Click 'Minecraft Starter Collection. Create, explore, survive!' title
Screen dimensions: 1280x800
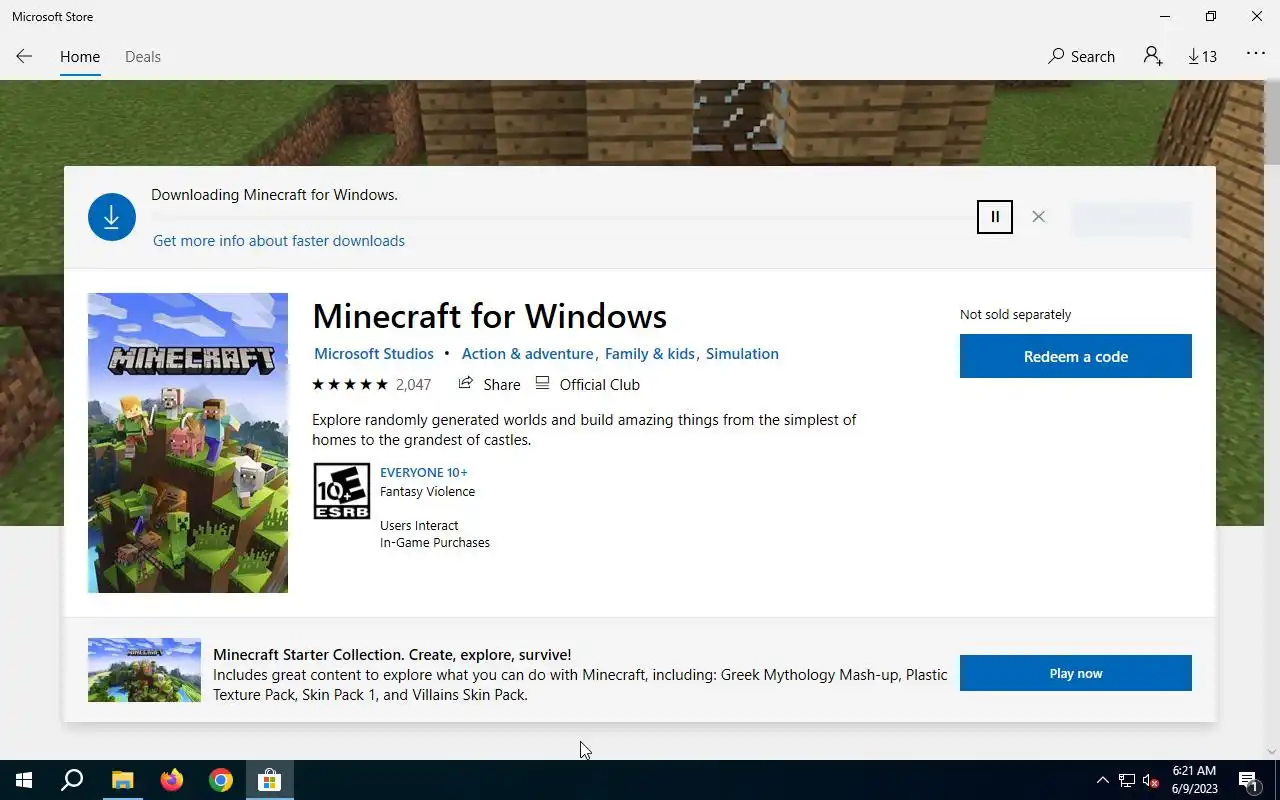pyautogui.click(x=392, y=655)
